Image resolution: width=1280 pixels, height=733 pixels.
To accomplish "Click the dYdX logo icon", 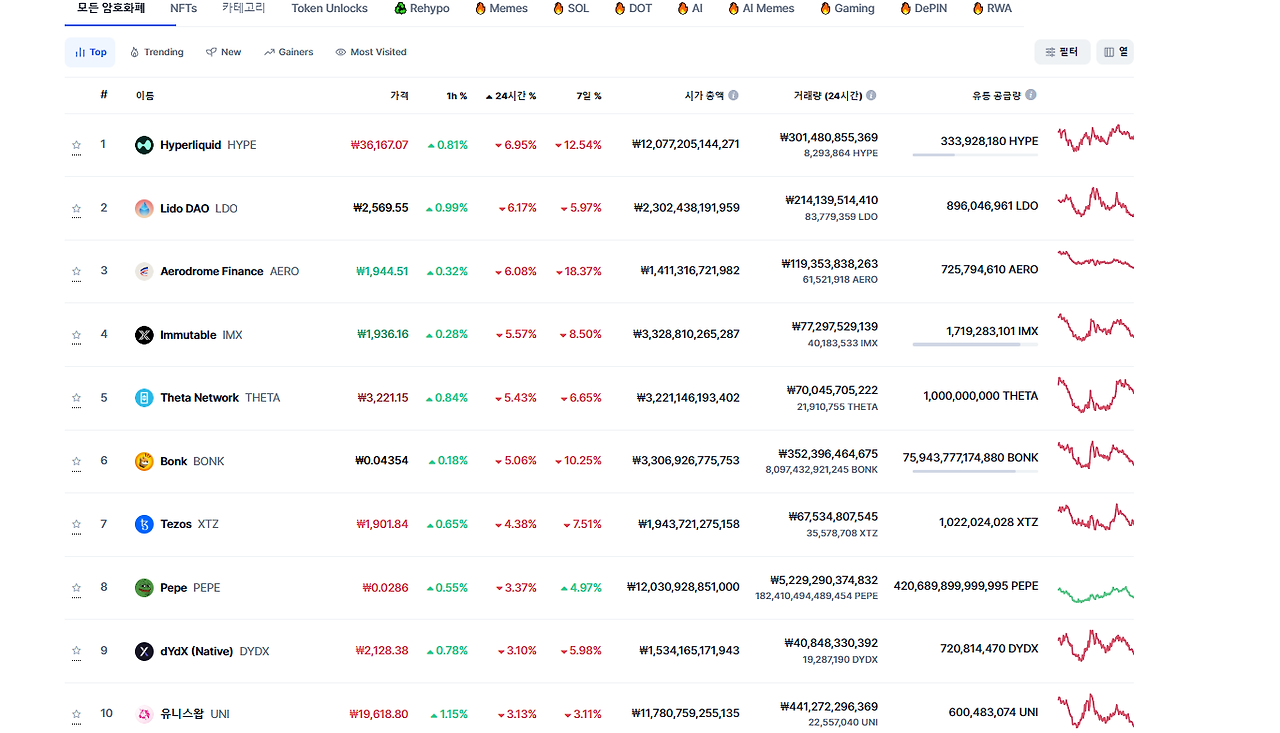I will point(144,651).
